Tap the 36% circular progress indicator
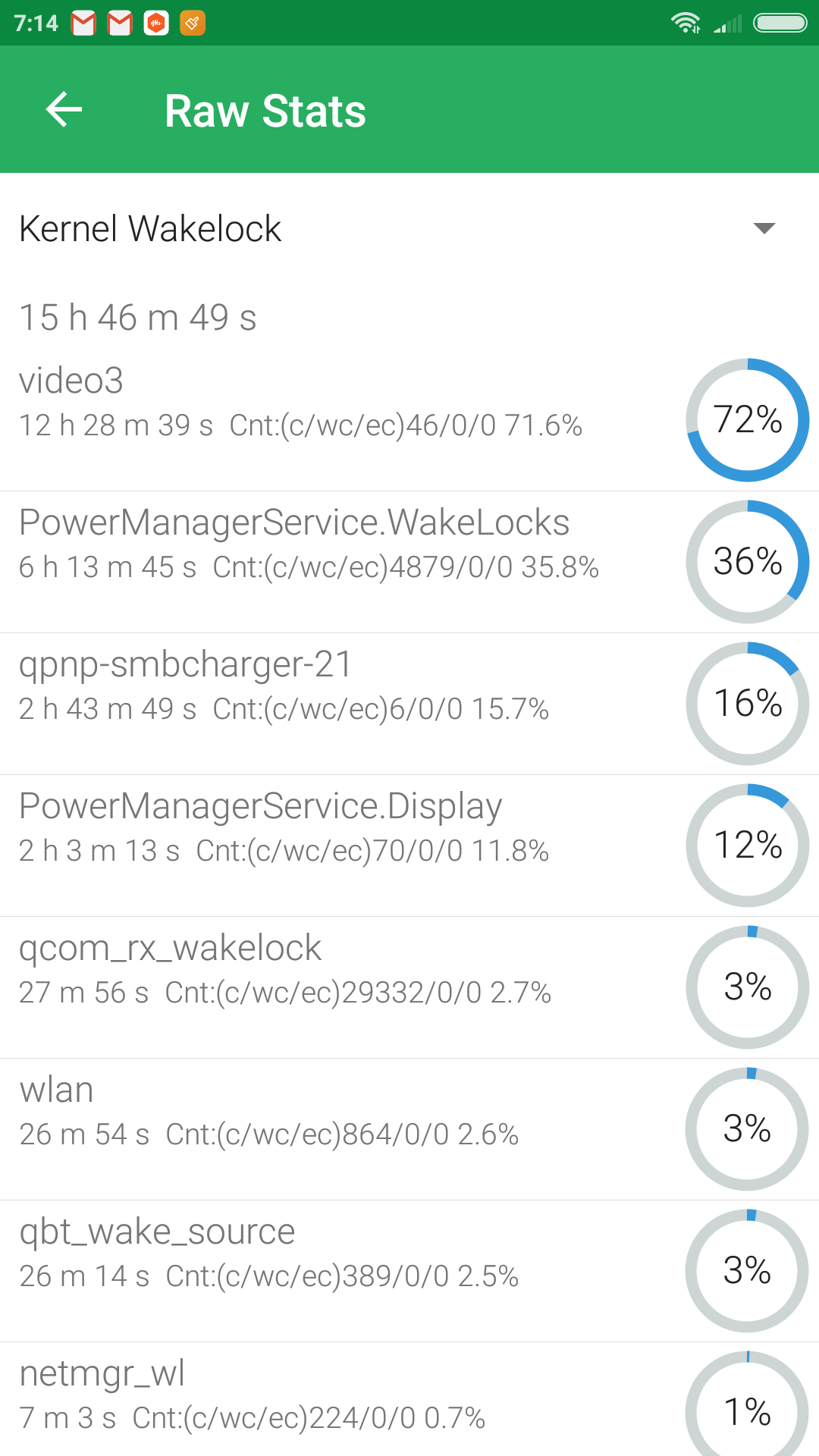Image resolution: width=819 pixels, height=1456 pixels. [748, 562]
